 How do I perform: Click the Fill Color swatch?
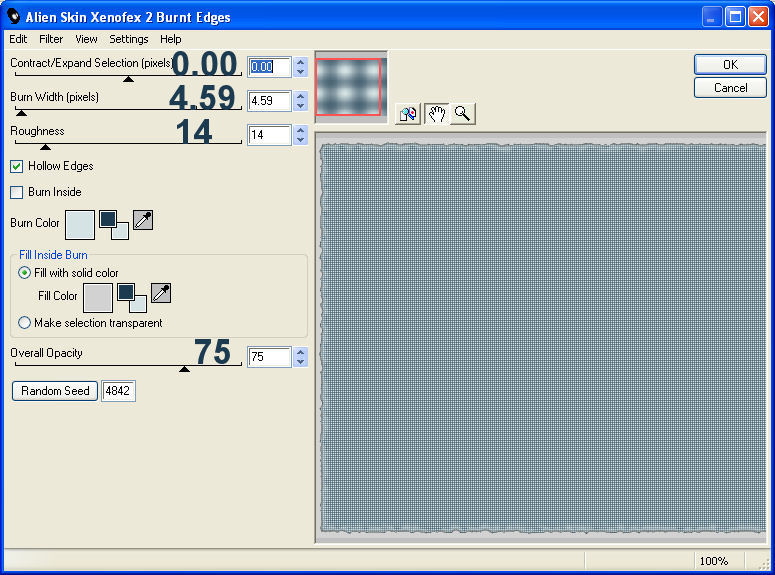pos(98,298)
